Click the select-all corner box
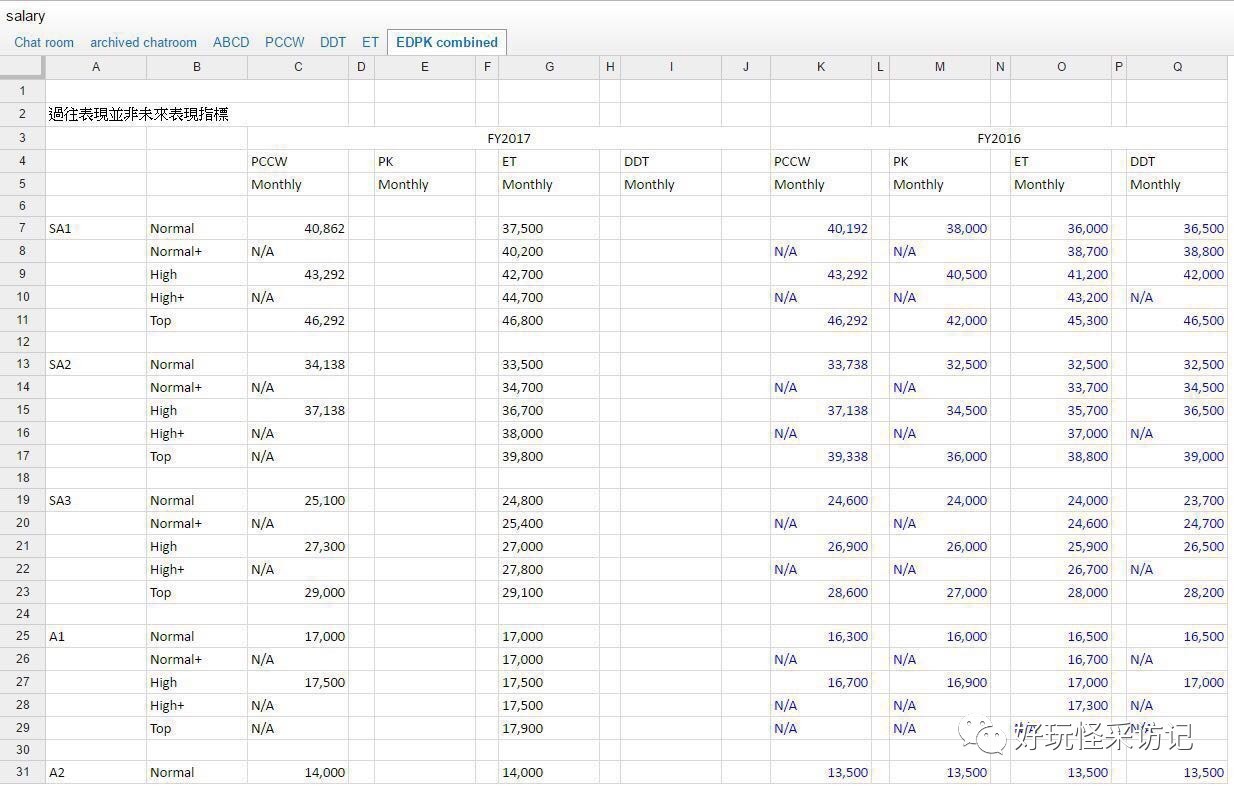The width and height of the screenshot is (1234, 791). coord(22,67)
